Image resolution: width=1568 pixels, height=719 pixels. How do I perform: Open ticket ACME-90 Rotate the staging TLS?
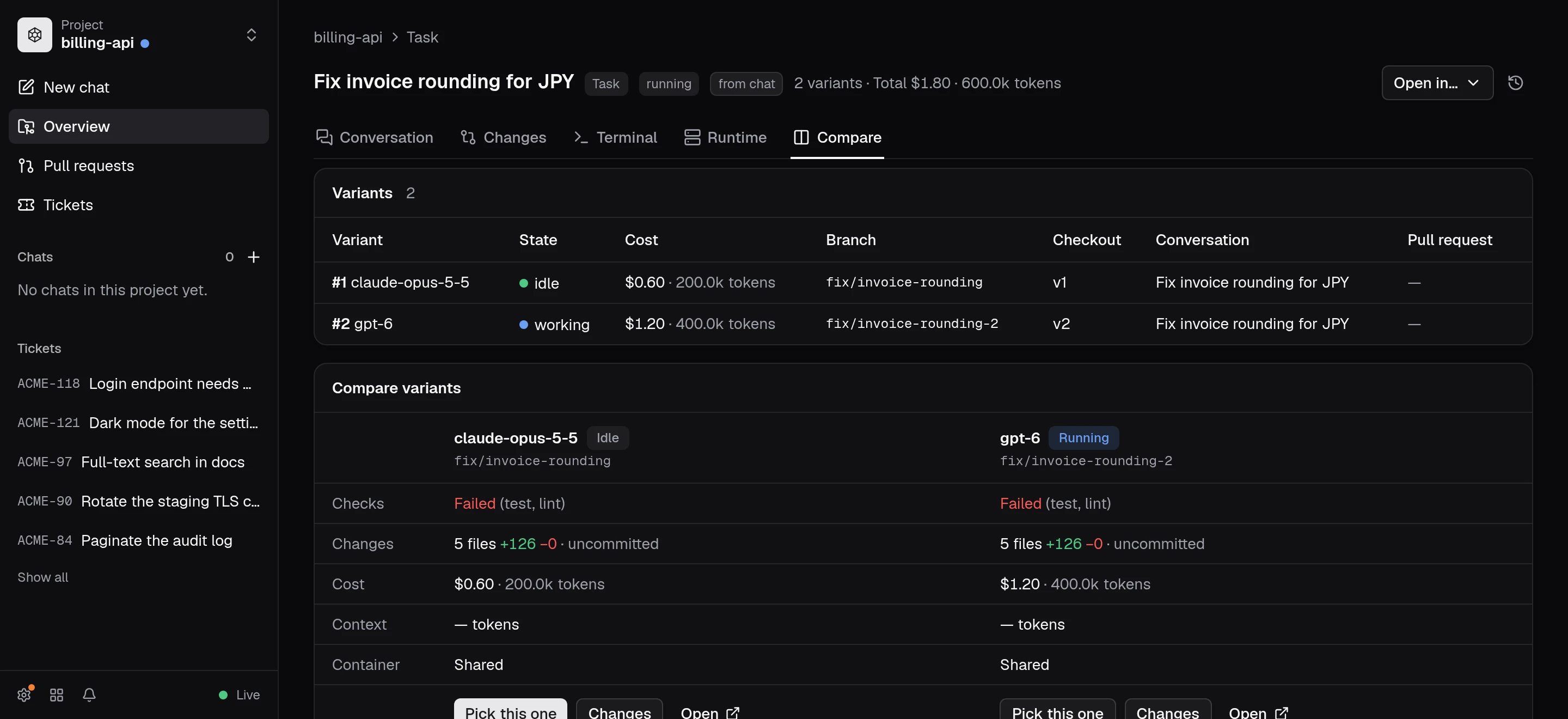pyautogui.click(x=139, y=501)
